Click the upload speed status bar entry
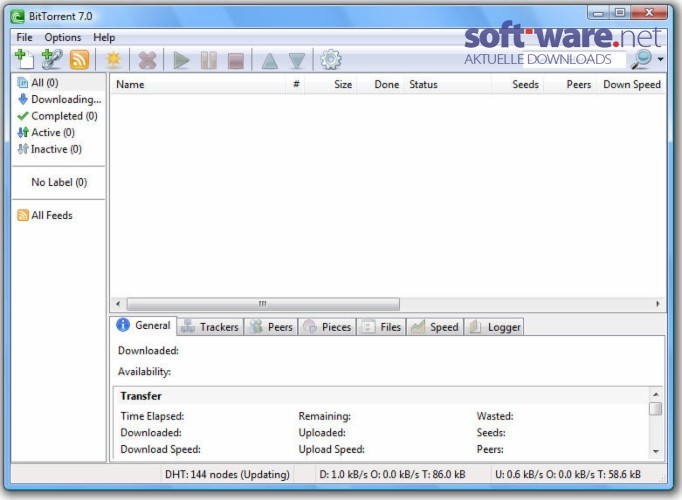 (x=568, y=474)
